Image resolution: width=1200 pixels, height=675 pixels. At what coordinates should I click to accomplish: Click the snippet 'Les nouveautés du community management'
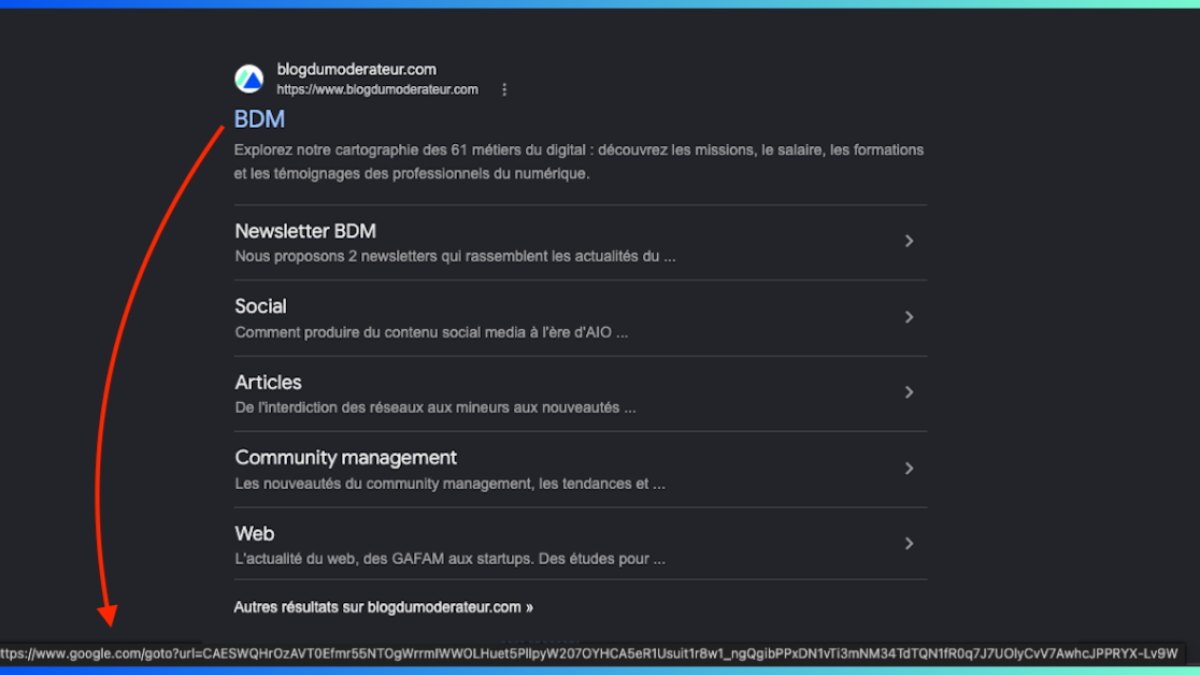(450, 484)
